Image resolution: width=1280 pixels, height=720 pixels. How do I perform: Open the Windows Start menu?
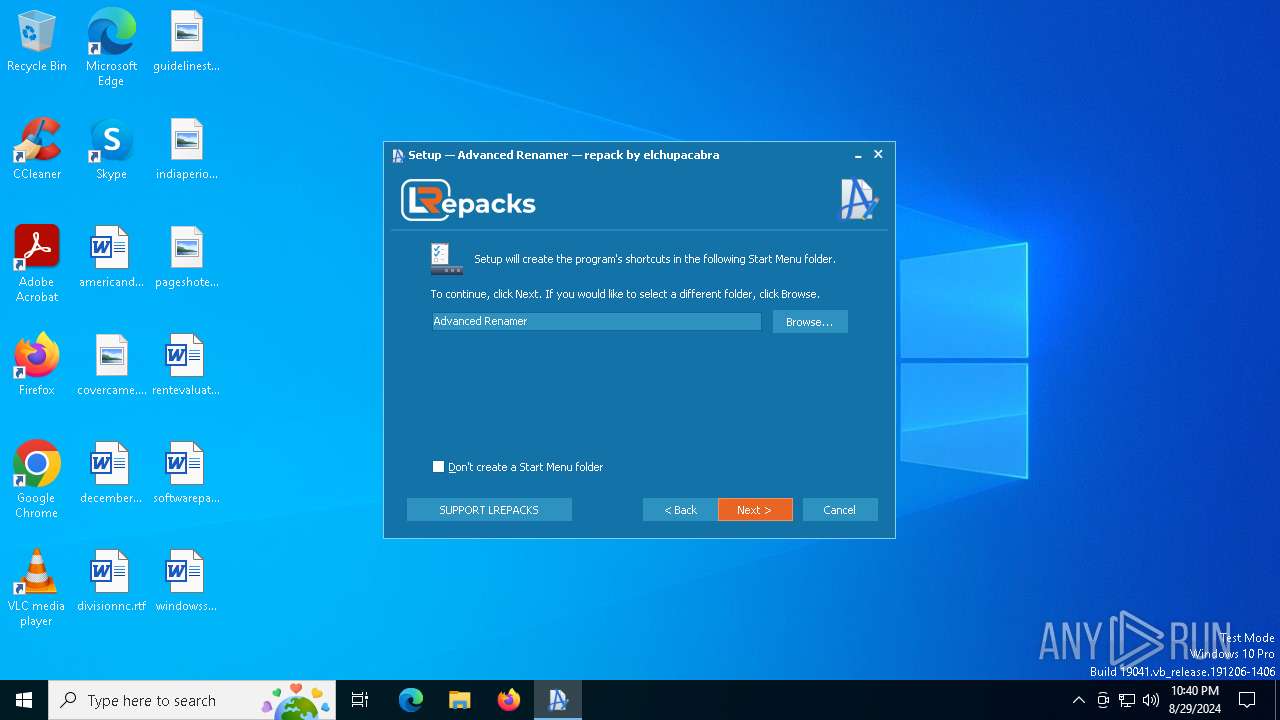click(24, 700)
